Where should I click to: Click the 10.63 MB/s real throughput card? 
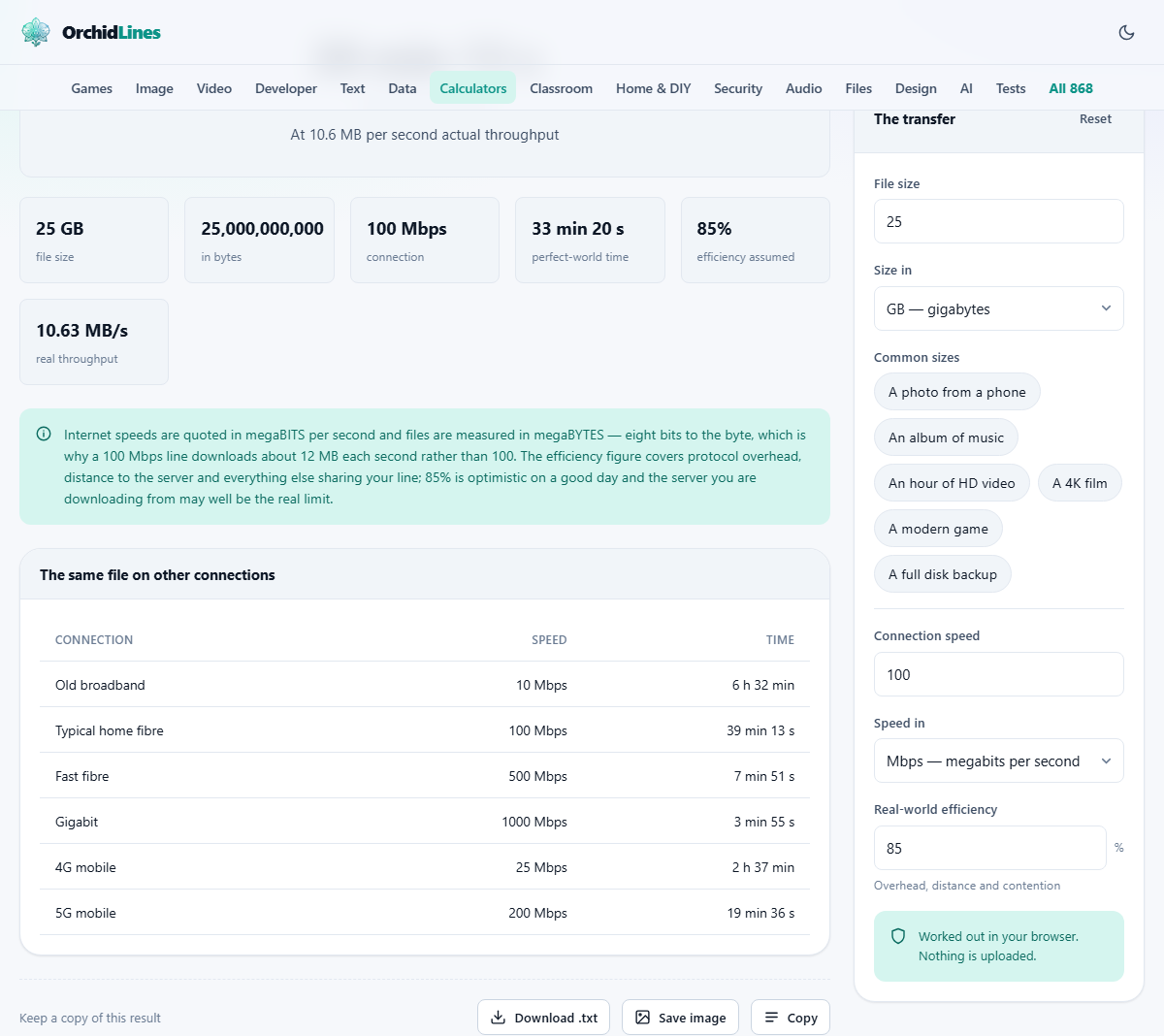94,341
